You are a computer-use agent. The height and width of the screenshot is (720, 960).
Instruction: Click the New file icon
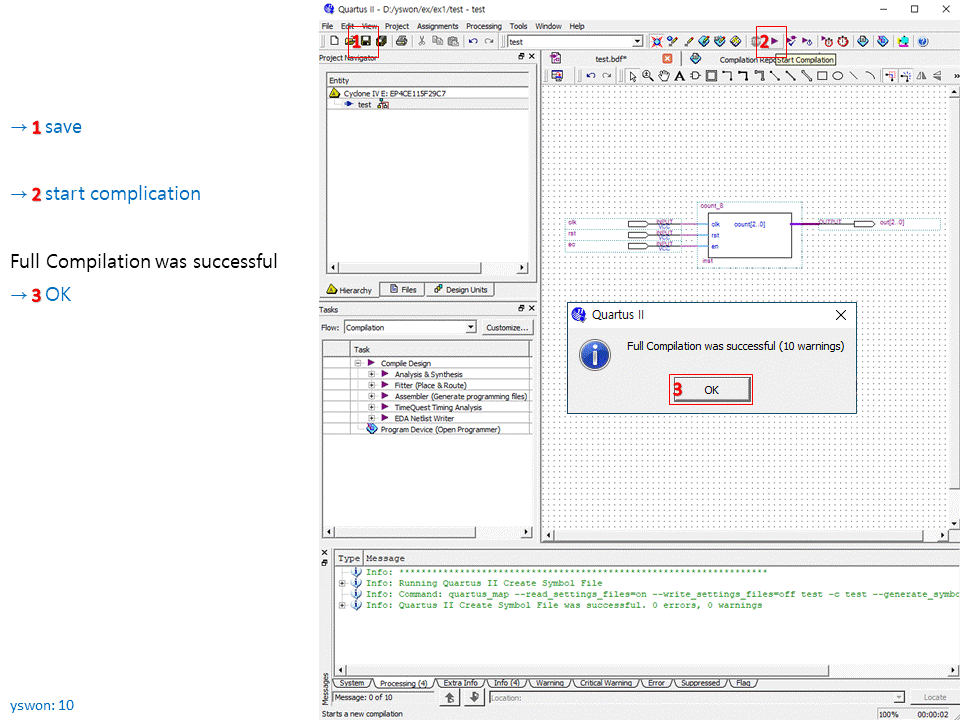(x=334, y=41)
